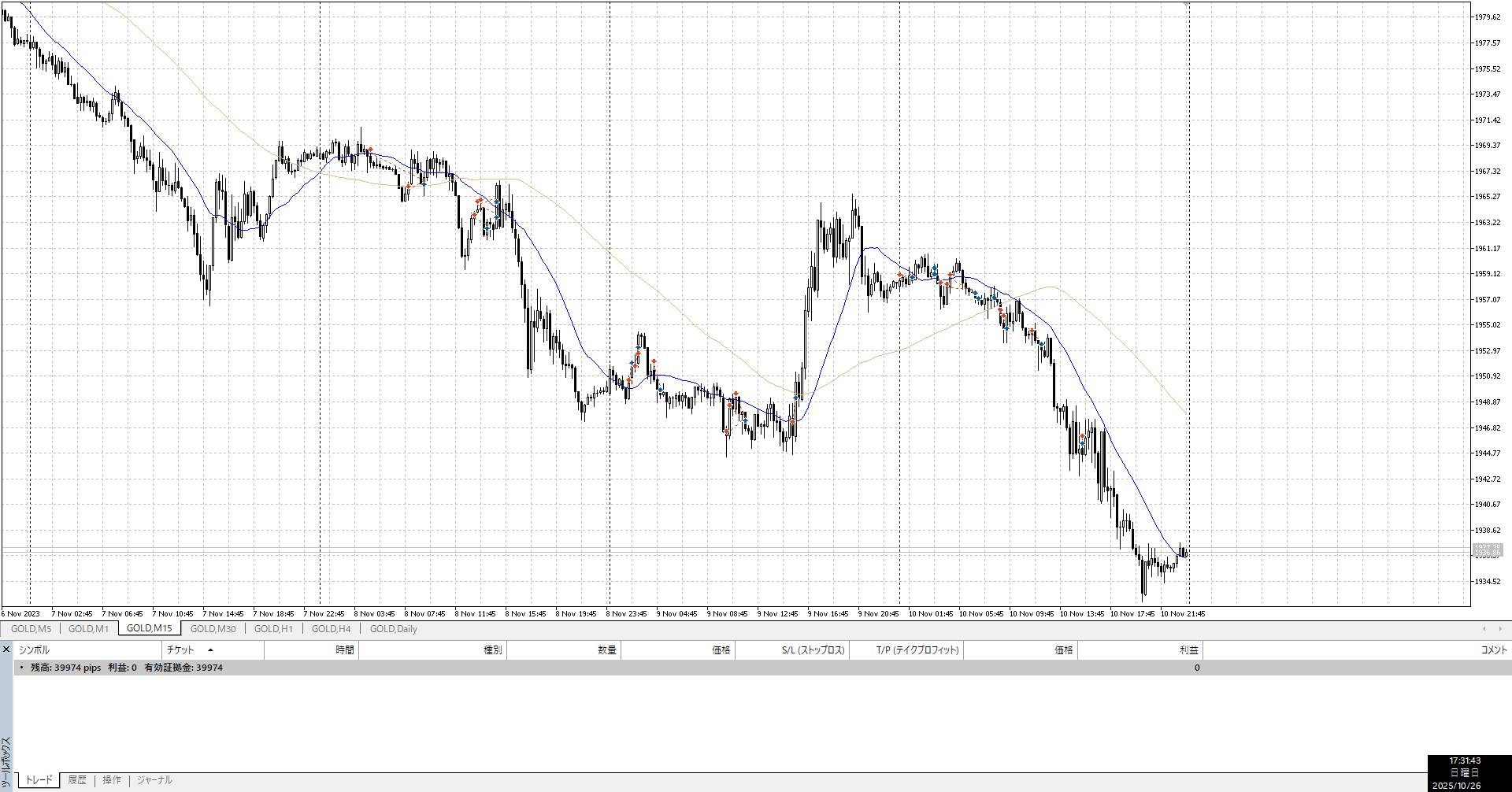Switch to GOLD,M5 chart tab
Image resolution: width=1512 pixels, height=792 pixels.
click(x=31, y=628)
